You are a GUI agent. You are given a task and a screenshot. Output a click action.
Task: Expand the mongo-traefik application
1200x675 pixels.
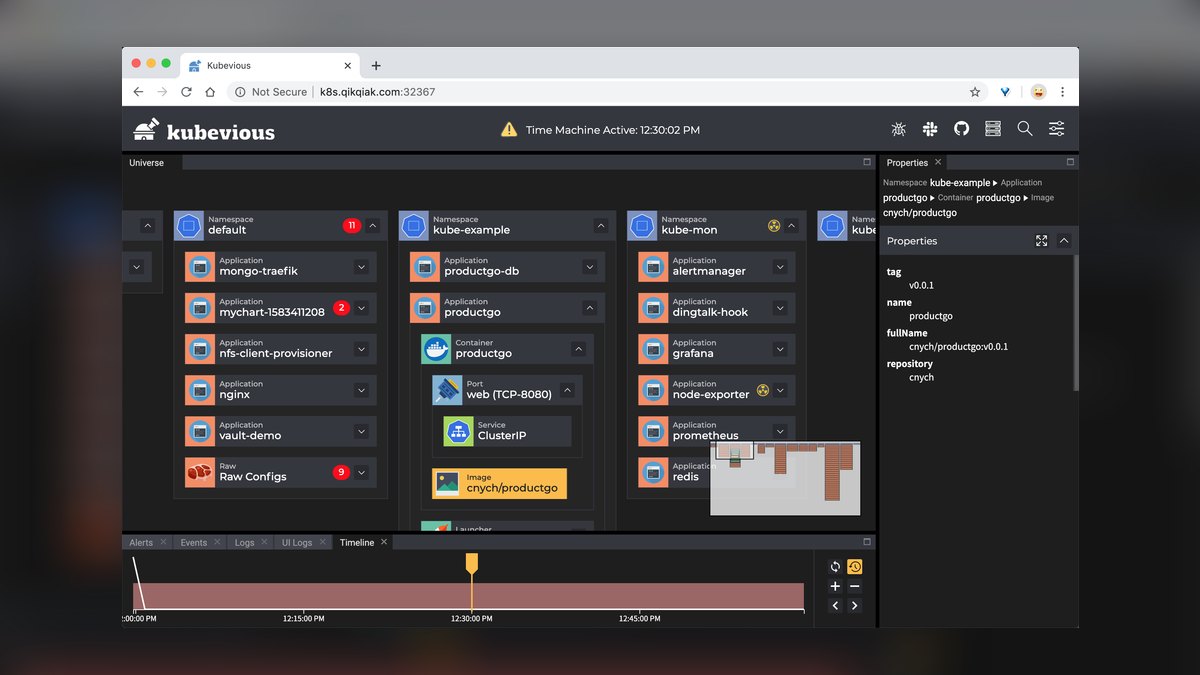tap(361, 267)
